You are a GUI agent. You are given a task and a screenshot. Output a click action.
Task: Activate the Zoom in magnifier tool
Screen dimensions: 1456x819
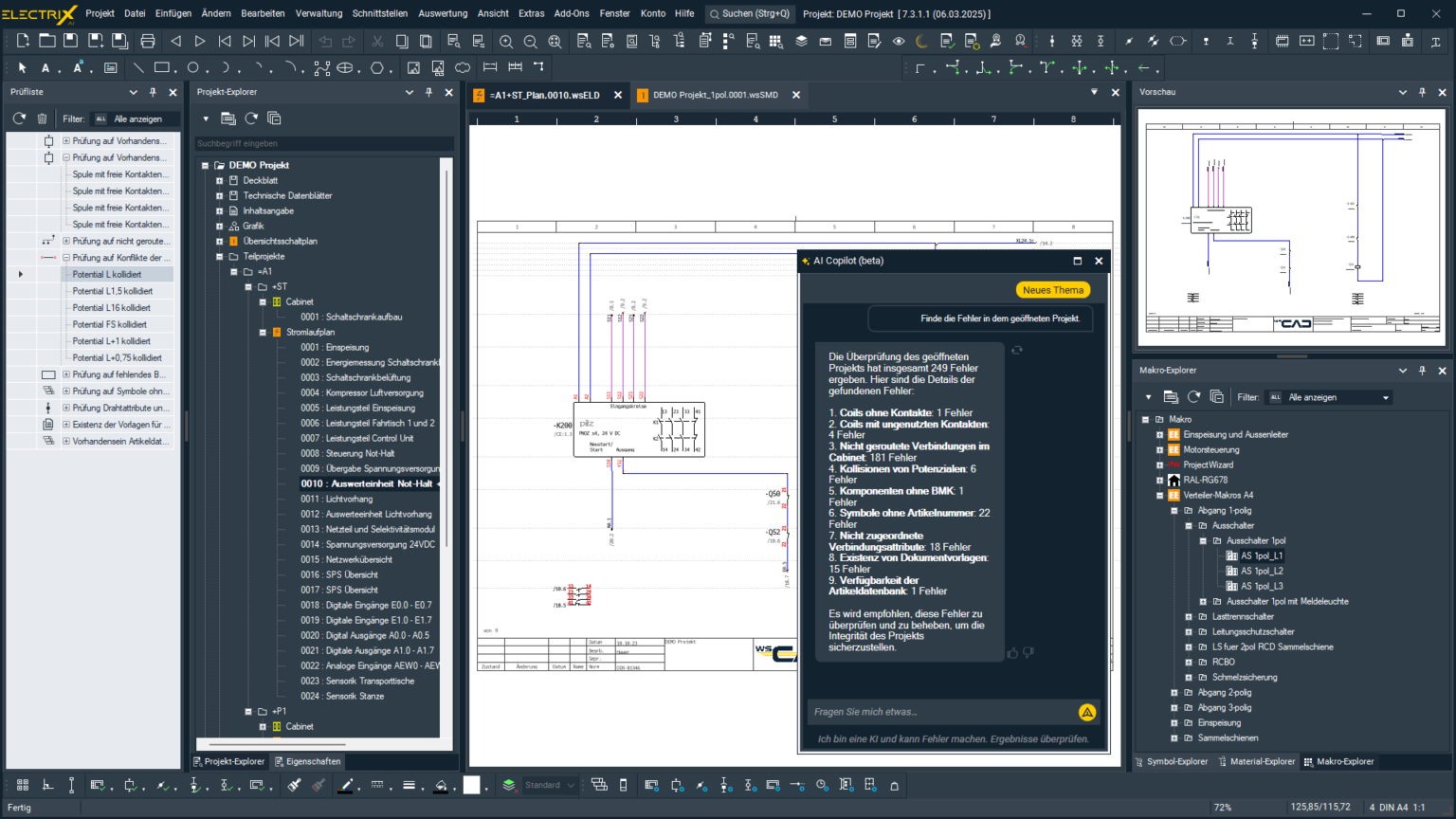tap(507, 41)
